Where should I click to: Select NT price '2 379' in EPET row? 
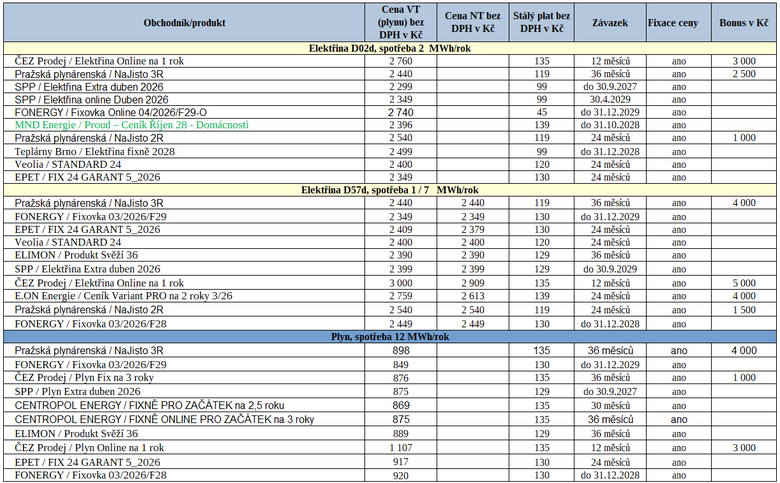click(473, 230)
